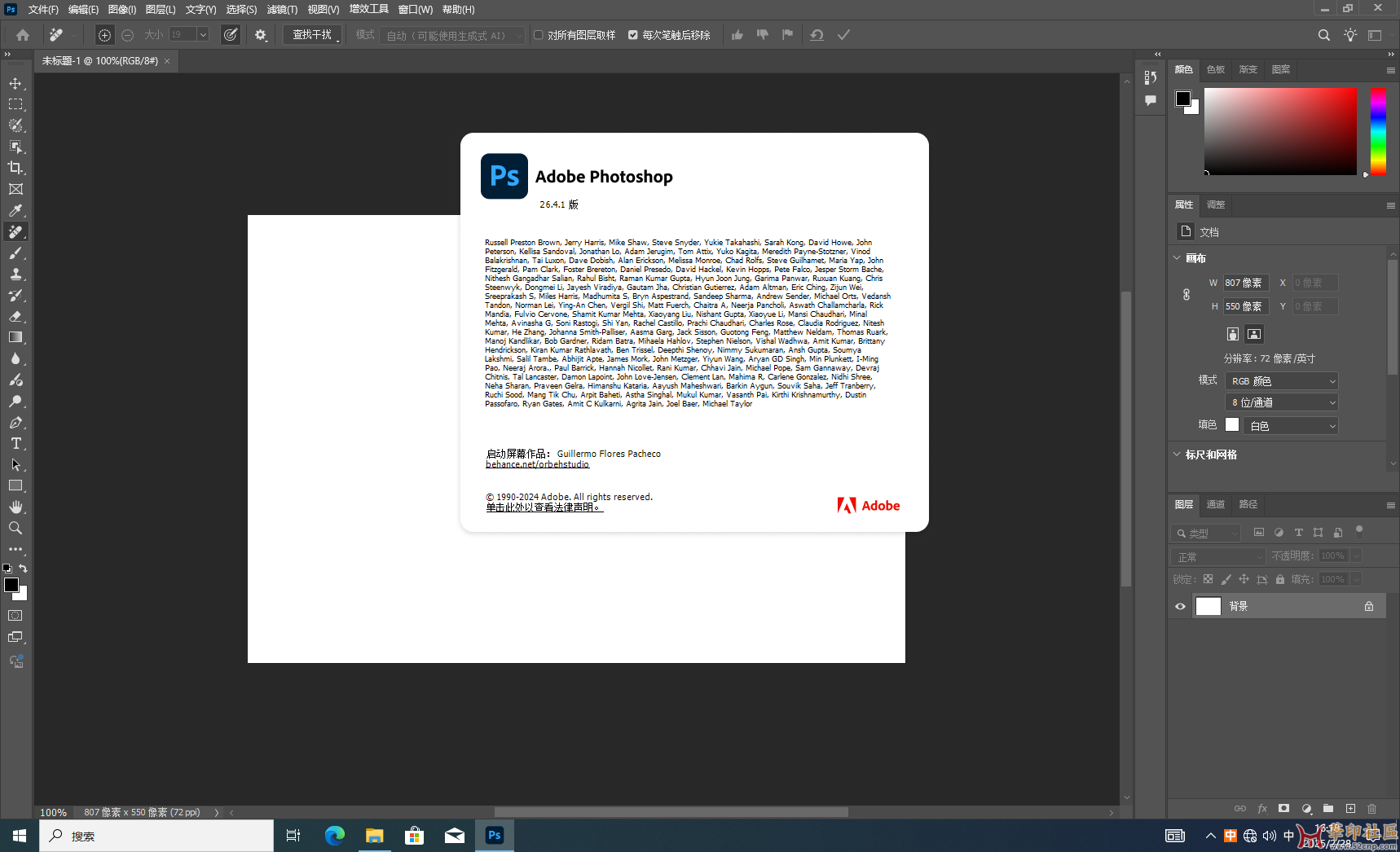Open the RGB 颜色 mode dropdown

pyautogui.click(x=1282, y=380)
